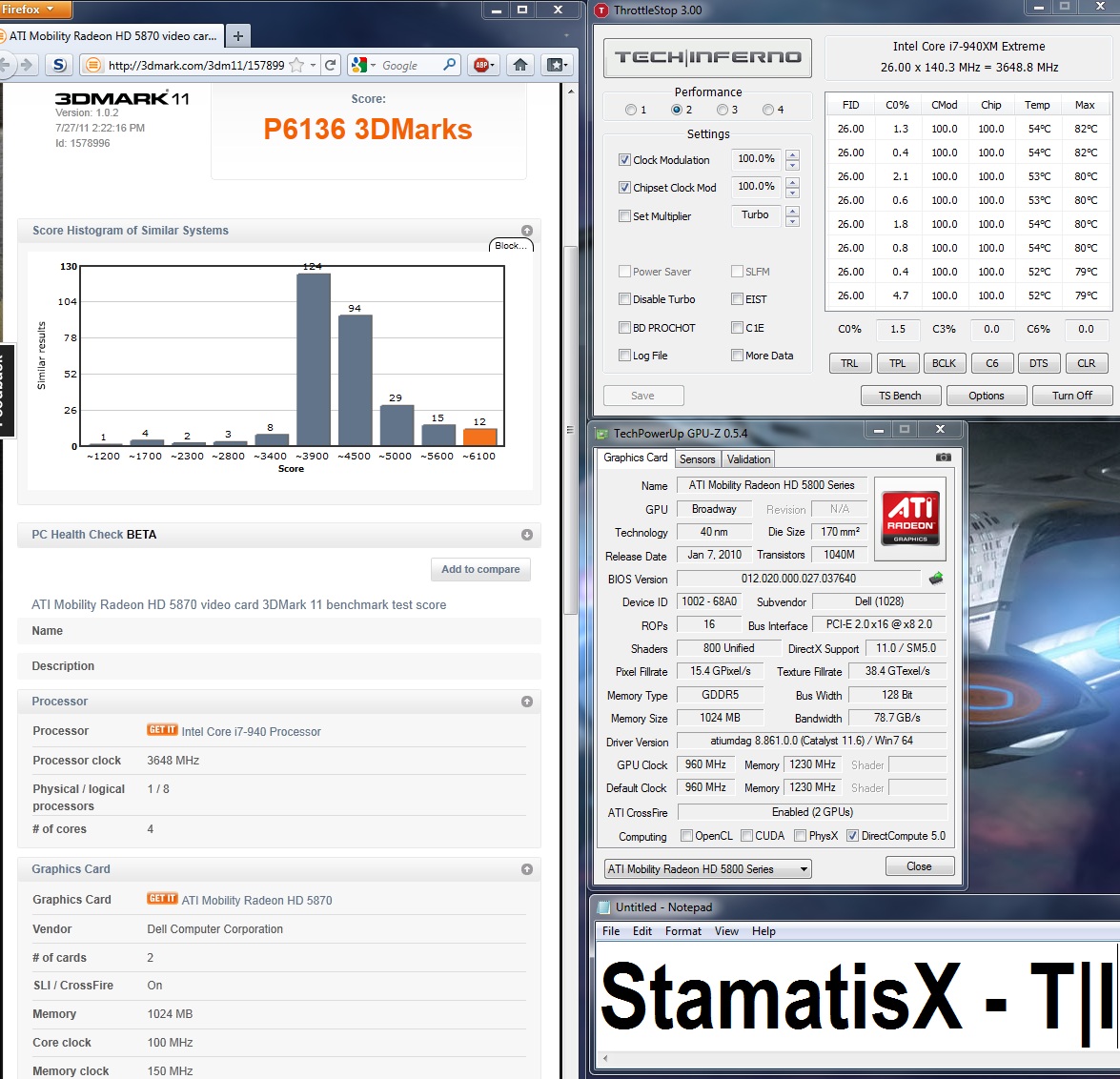Collapse the Score Histogram section

point(527,231)
